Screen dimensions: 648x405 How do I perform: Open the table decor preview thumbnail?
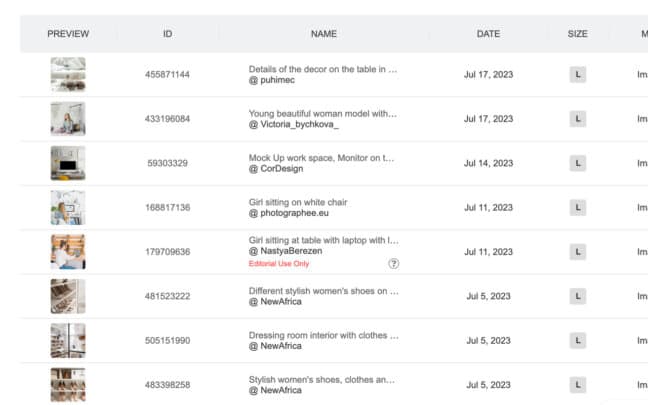coord(68,75)
